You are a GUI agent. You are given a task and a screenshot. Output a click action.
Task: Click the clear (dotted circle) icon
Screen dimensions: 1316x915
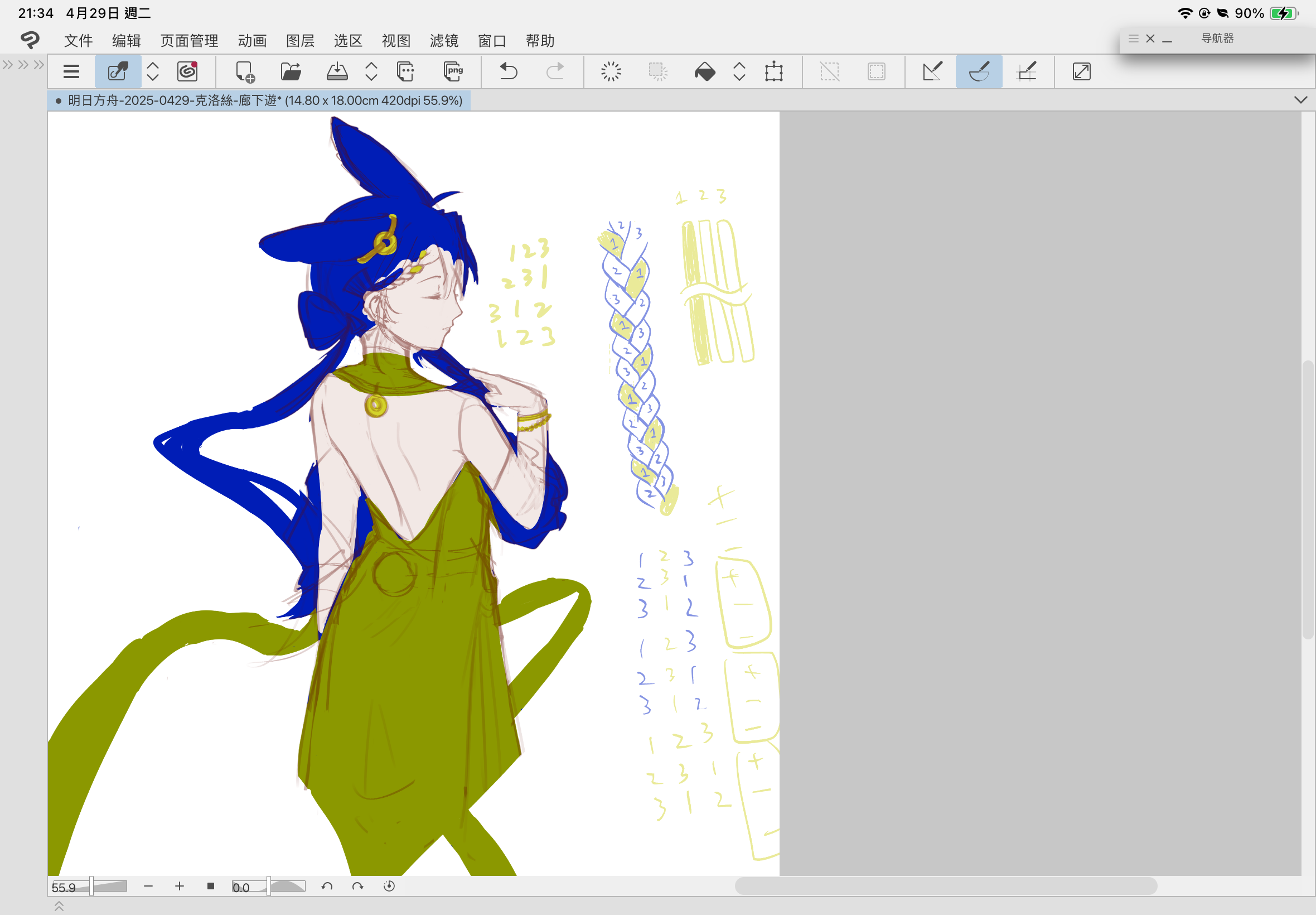[611, 71]
